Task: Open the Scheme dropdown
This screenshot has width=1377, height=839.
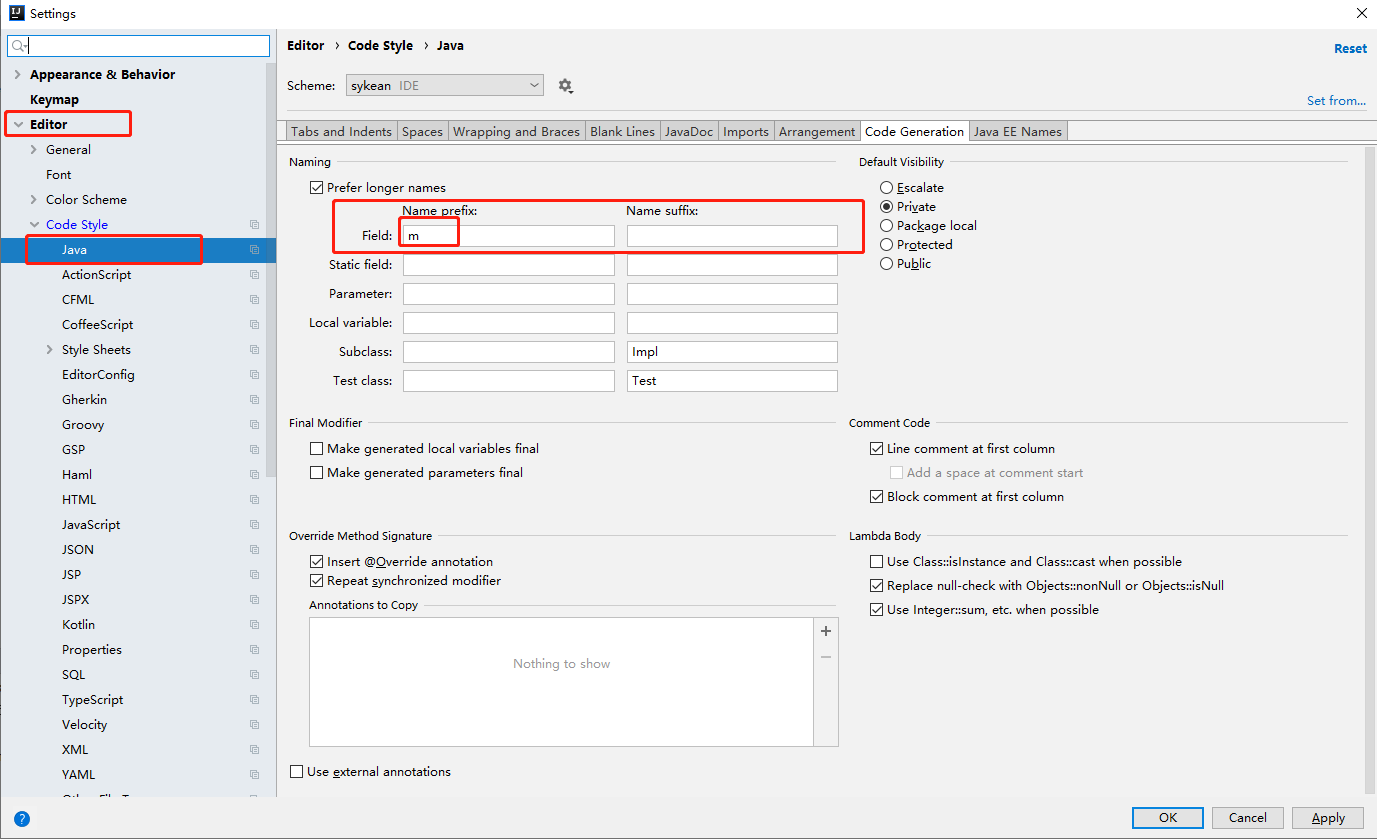Action: click(445, 86)
